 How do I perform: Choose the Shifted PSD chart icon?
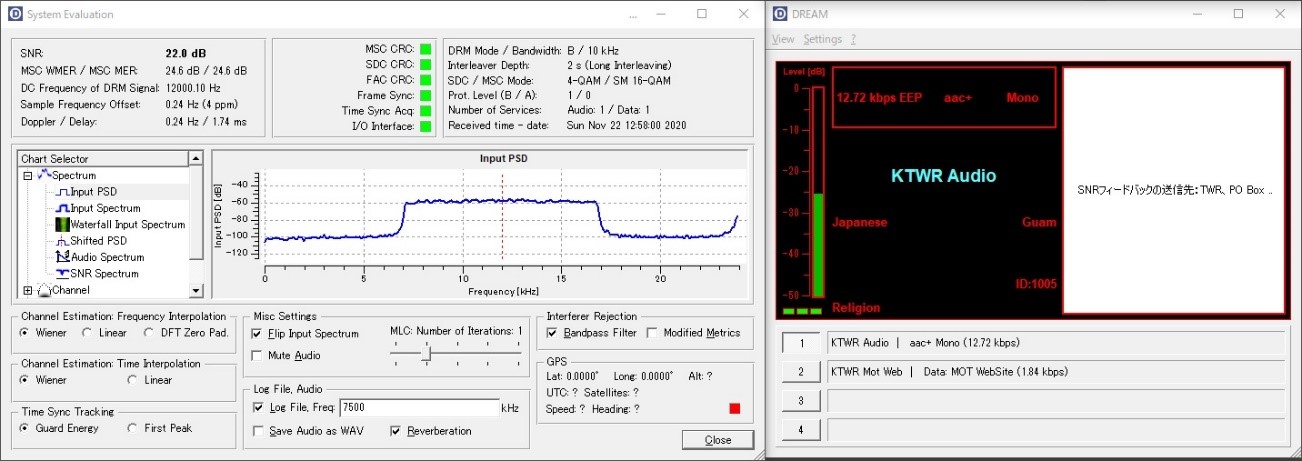61,241
